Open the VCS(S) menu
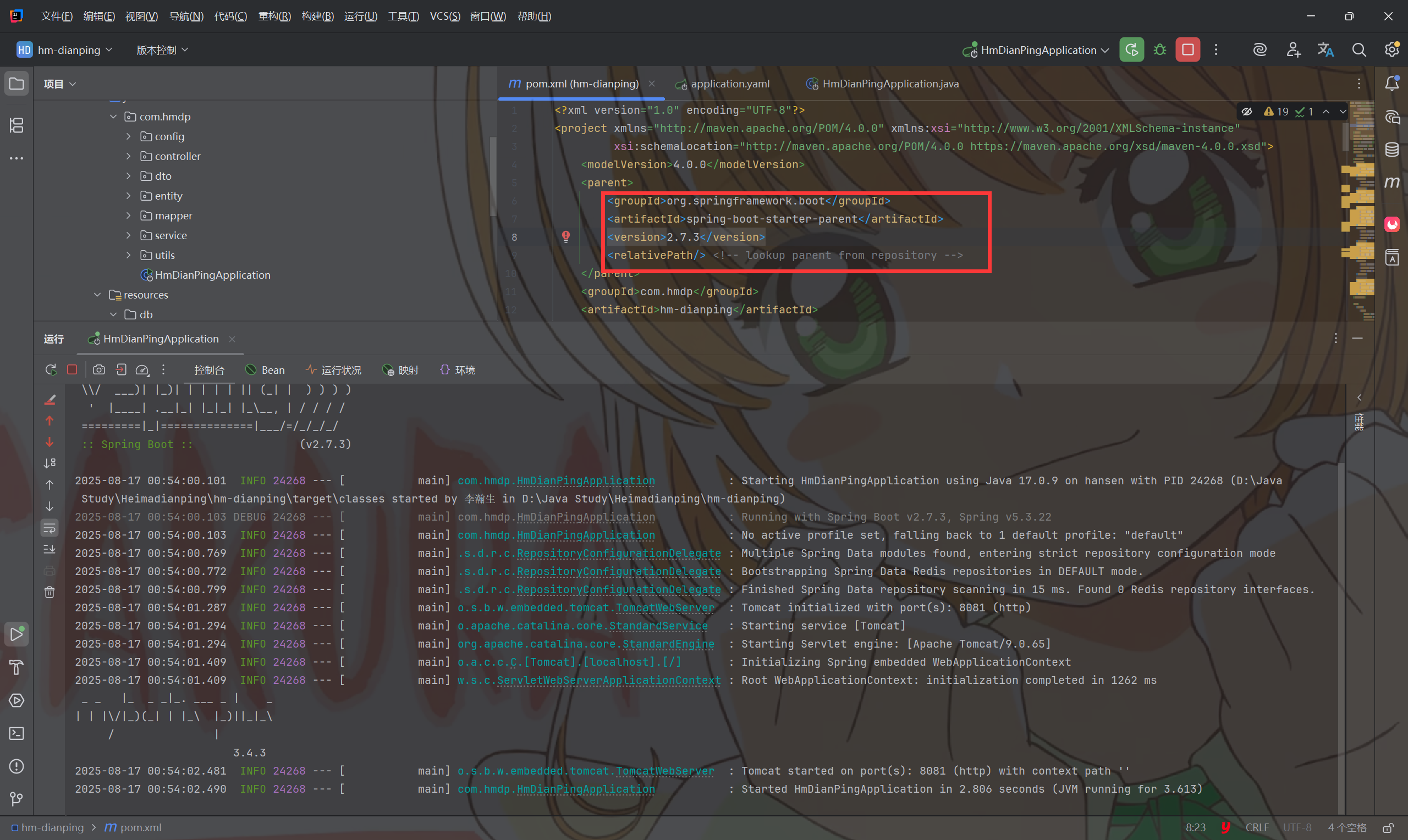1408x840 pixels. [445, 16]
